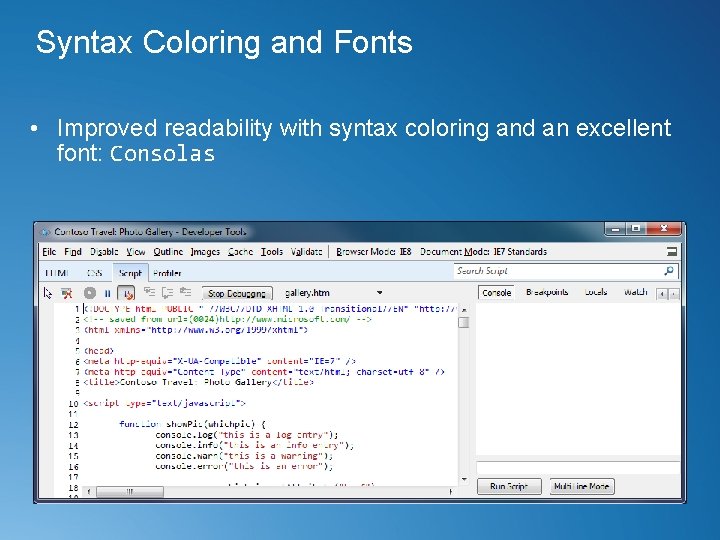Activate the select element by click arrow
Viewport: 720px width, 540px height.
(x=48, y=293)
